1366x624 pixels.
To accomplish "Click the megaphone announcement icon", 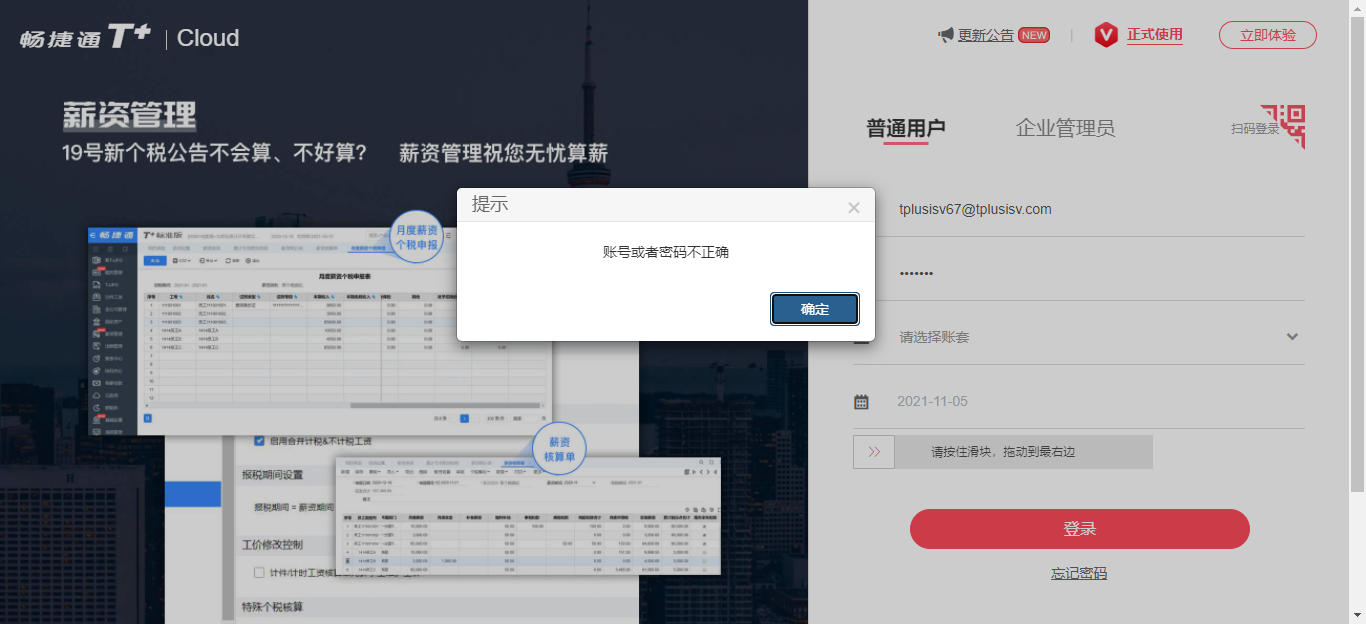I will pos(946,35).
